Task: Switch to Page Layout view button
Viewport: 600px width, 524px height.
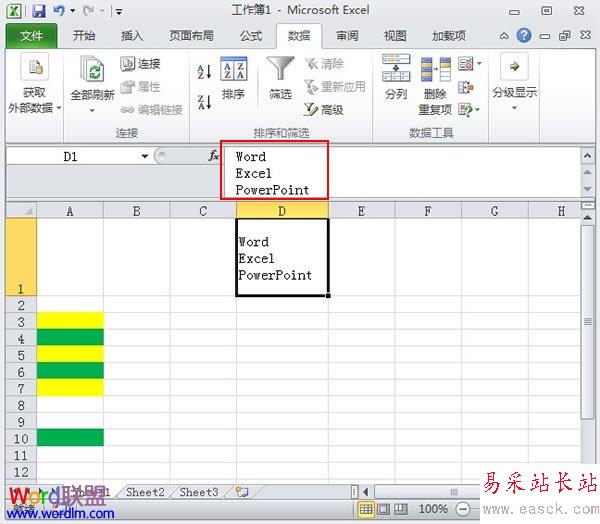Action: 383,509
